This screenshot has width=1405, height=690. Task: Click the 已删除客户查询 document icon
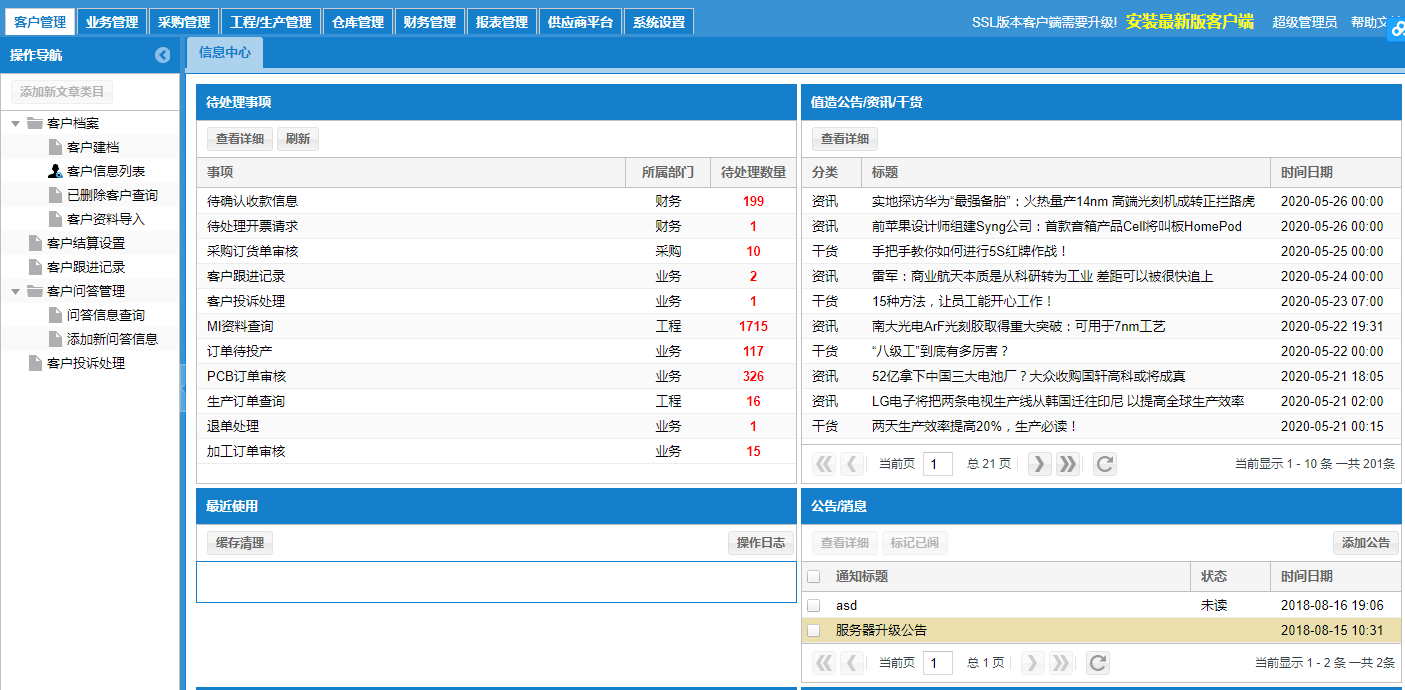pos(56,195)
